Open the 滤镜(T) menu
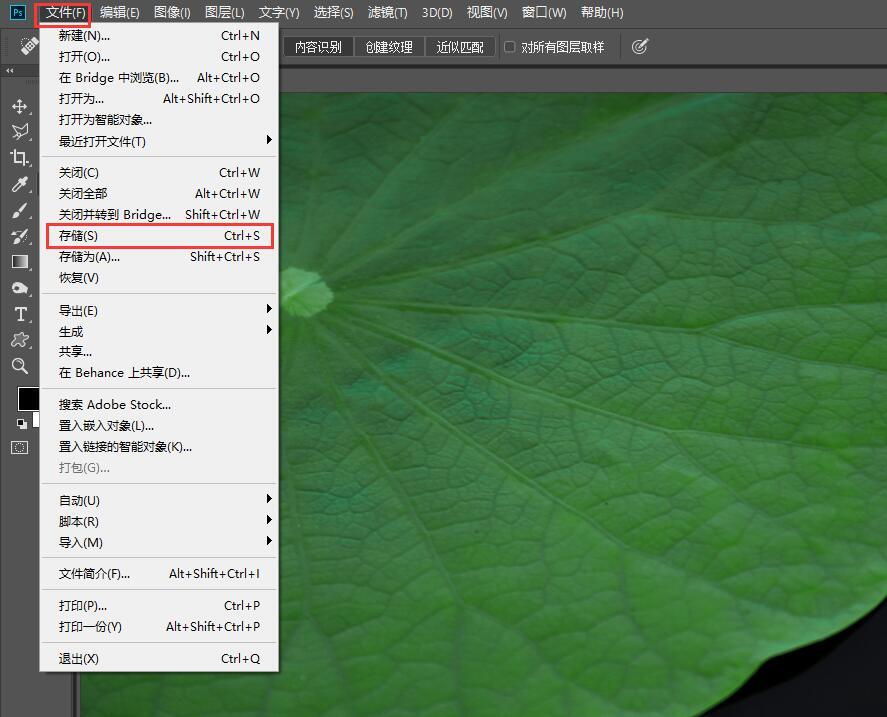Screen dimensions: 887x717 click(387, 13)
